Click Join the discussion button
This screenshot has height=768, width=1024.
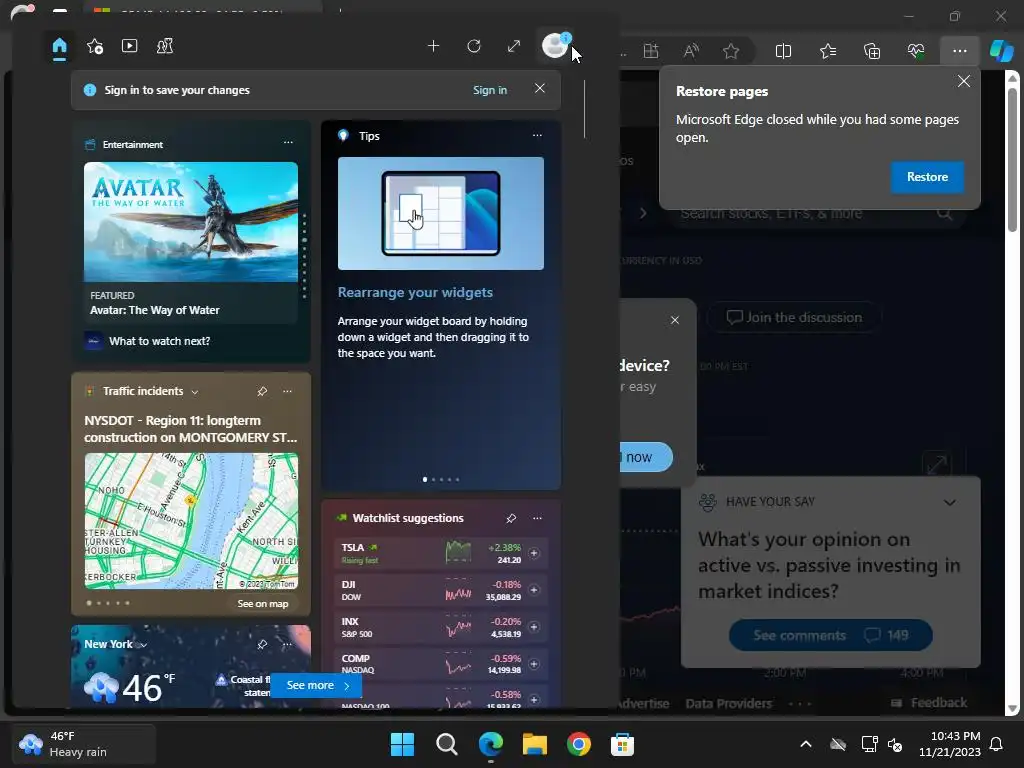[794, 317]
